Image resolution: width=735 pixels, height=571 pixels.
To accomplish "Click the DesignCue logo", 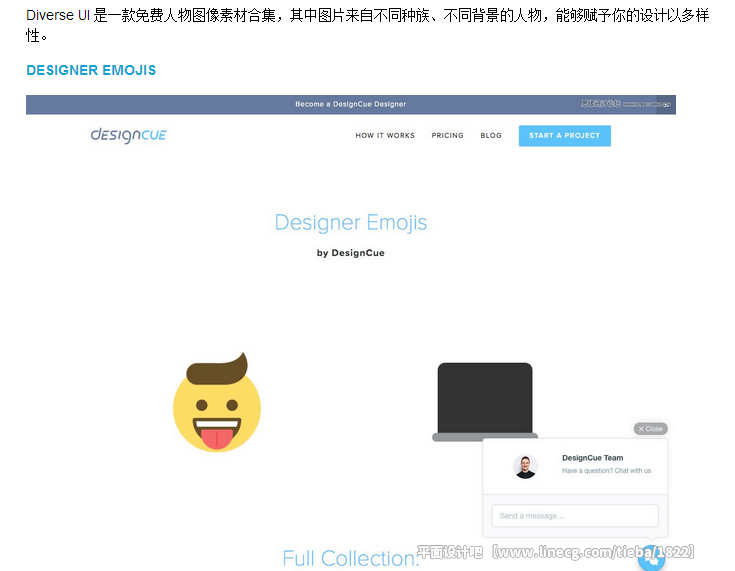I will (128, 135).
